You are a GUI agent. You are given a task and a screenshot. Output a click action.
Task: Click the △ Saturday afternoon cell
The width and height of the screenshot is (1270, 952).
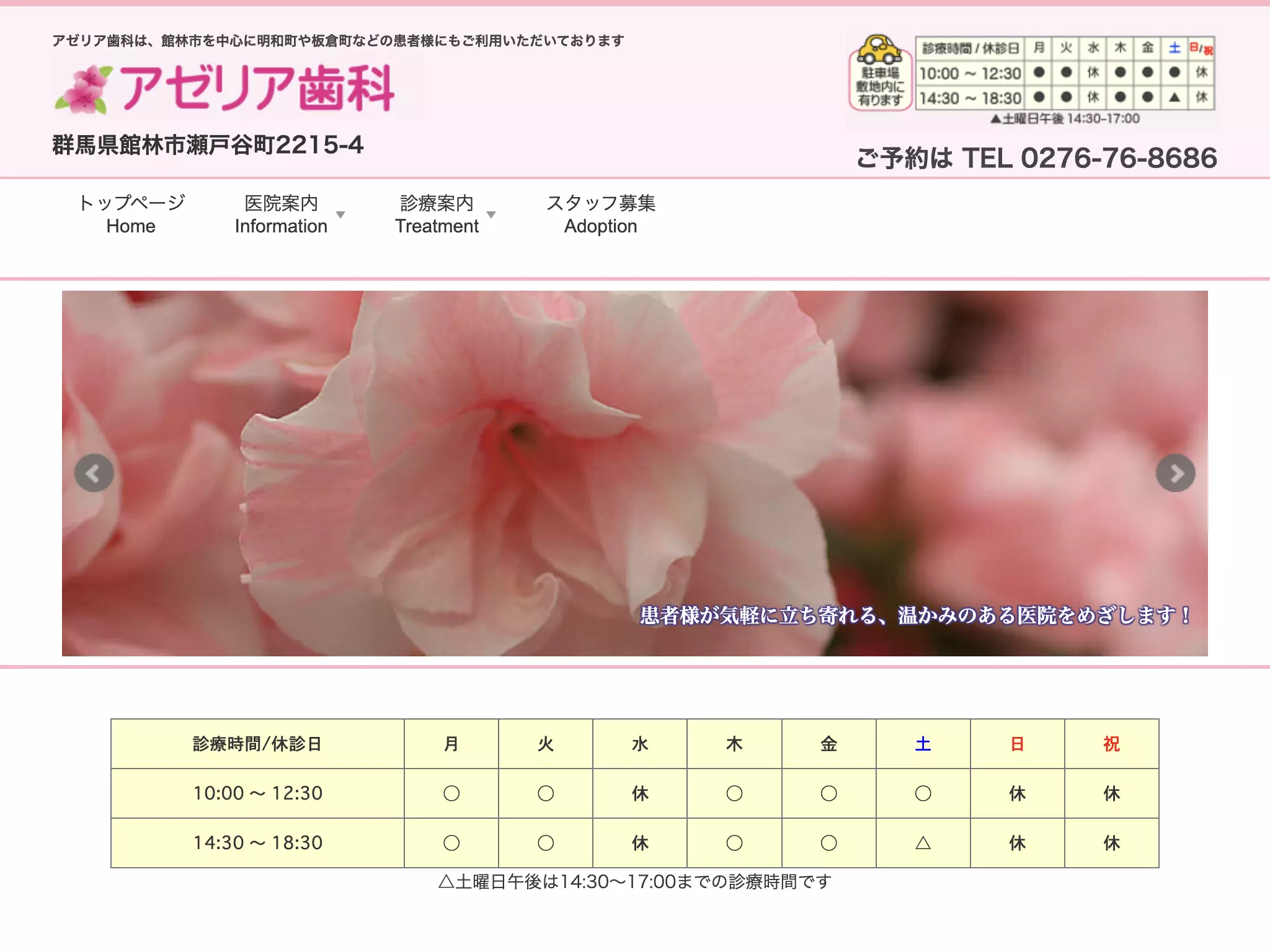(x=923, y=843)
